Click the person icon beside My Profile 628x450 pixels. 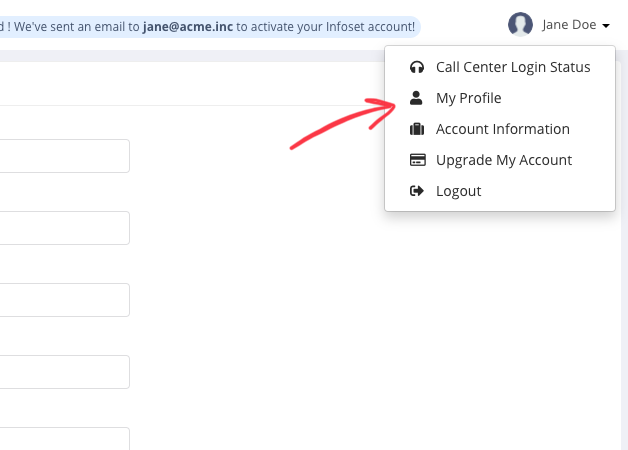tap(416, 98)
